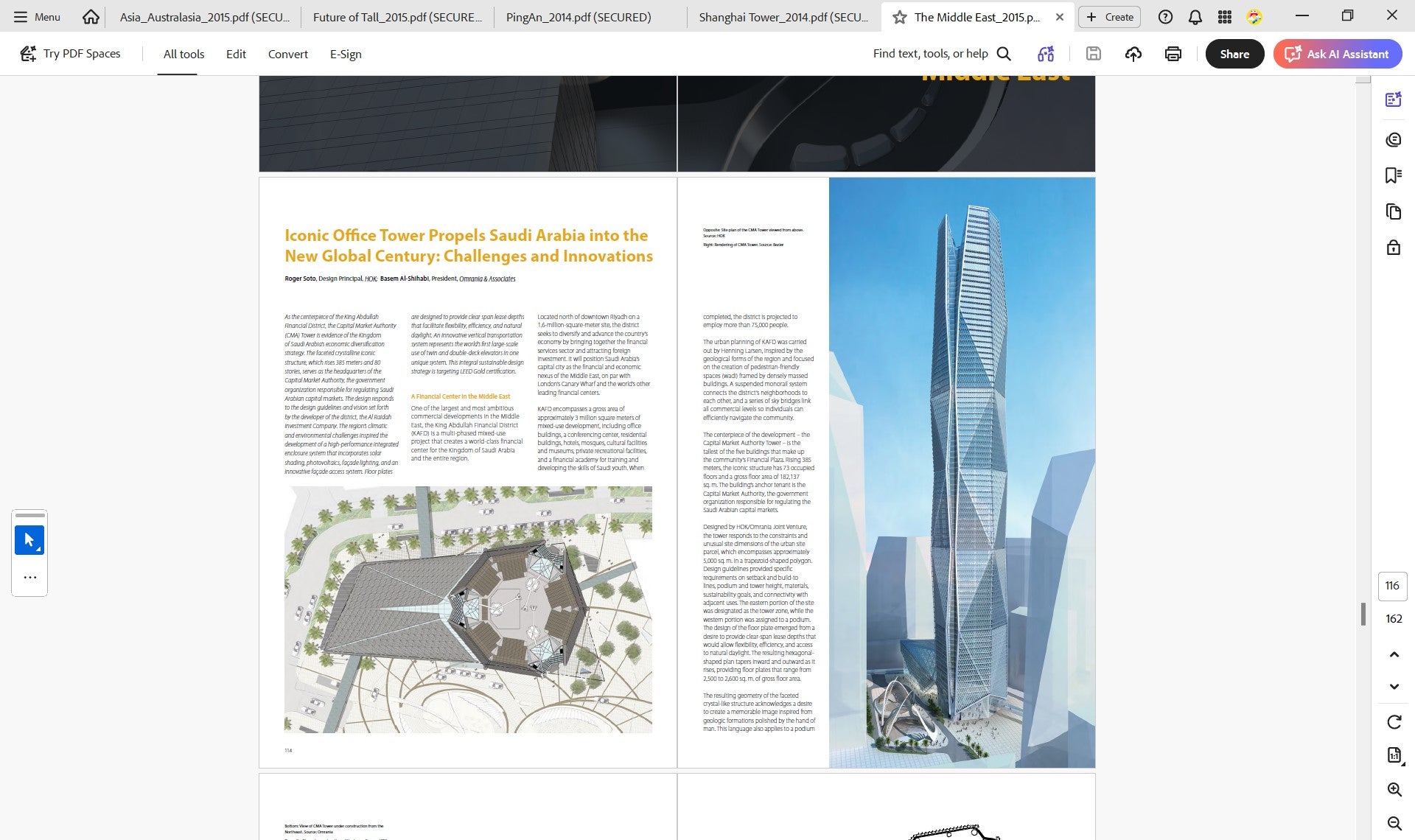Click the Ask AI Assistant button

[1337, 54]
